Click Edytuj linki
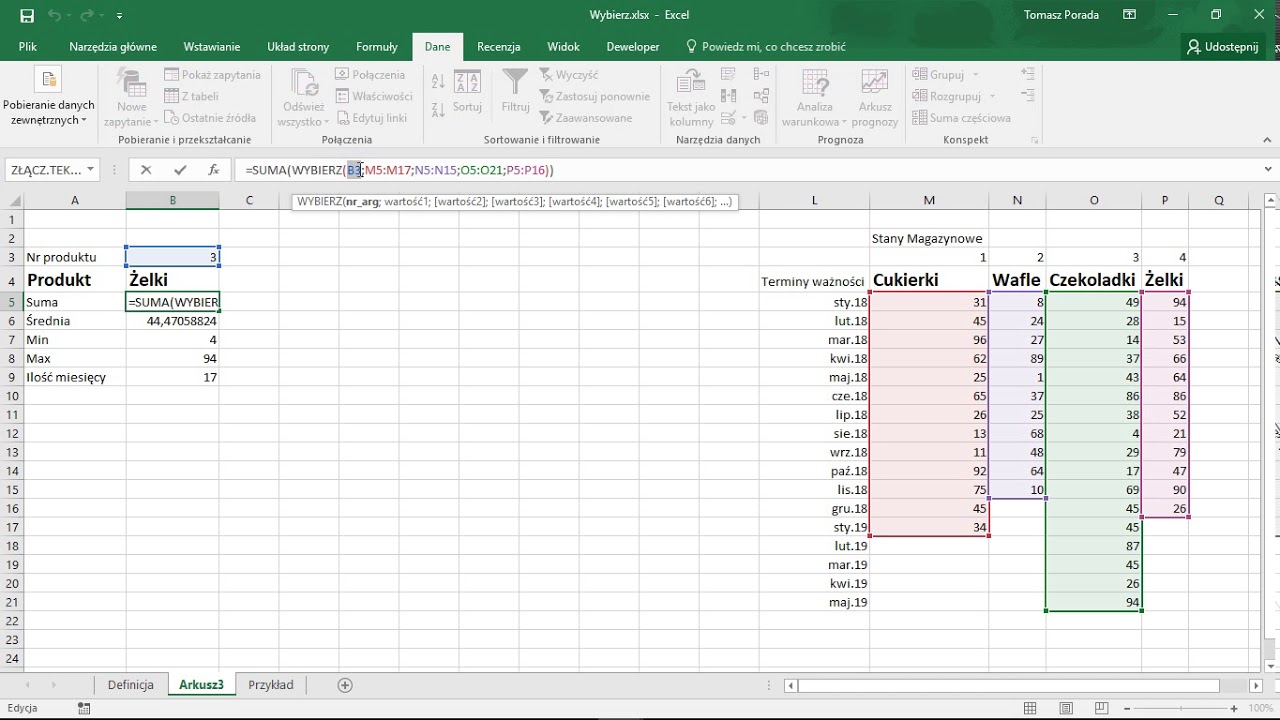 coord(371,118)
